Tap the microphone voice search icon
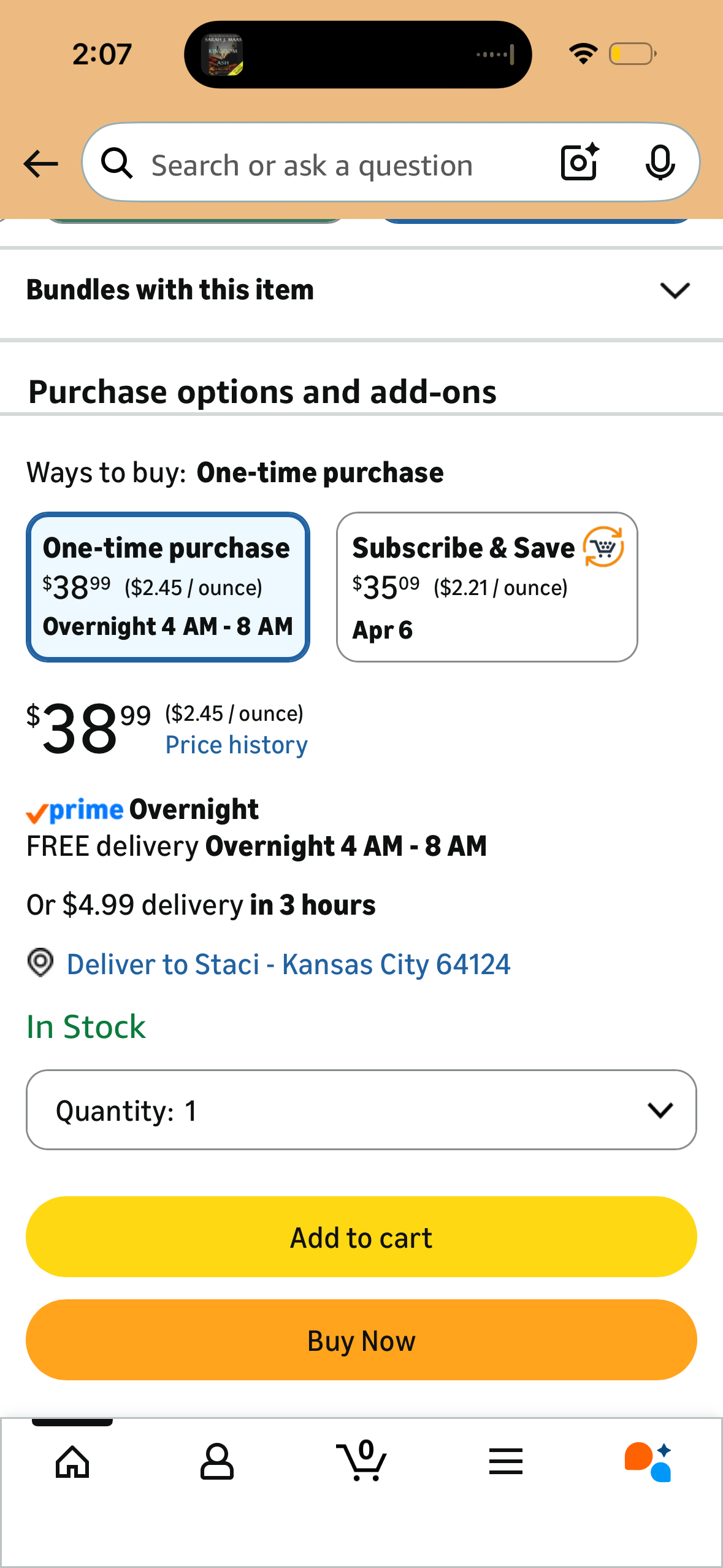 click(x=660, y=163)
